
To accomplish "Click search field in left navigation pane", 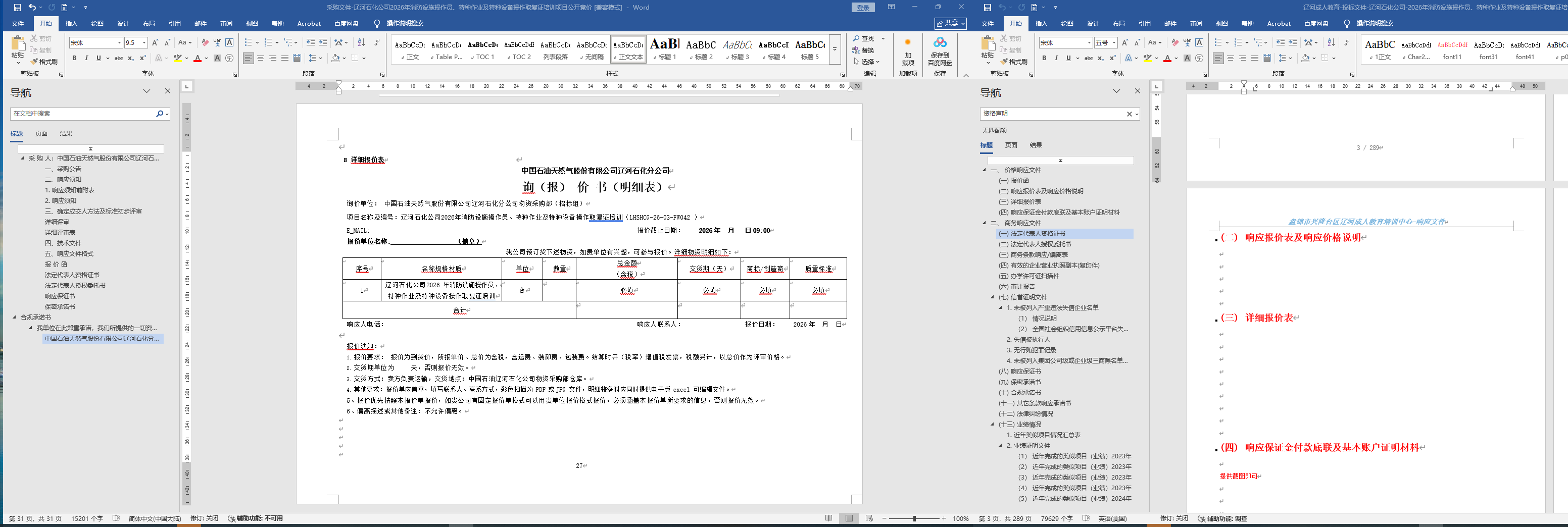I will pos(83,114).
